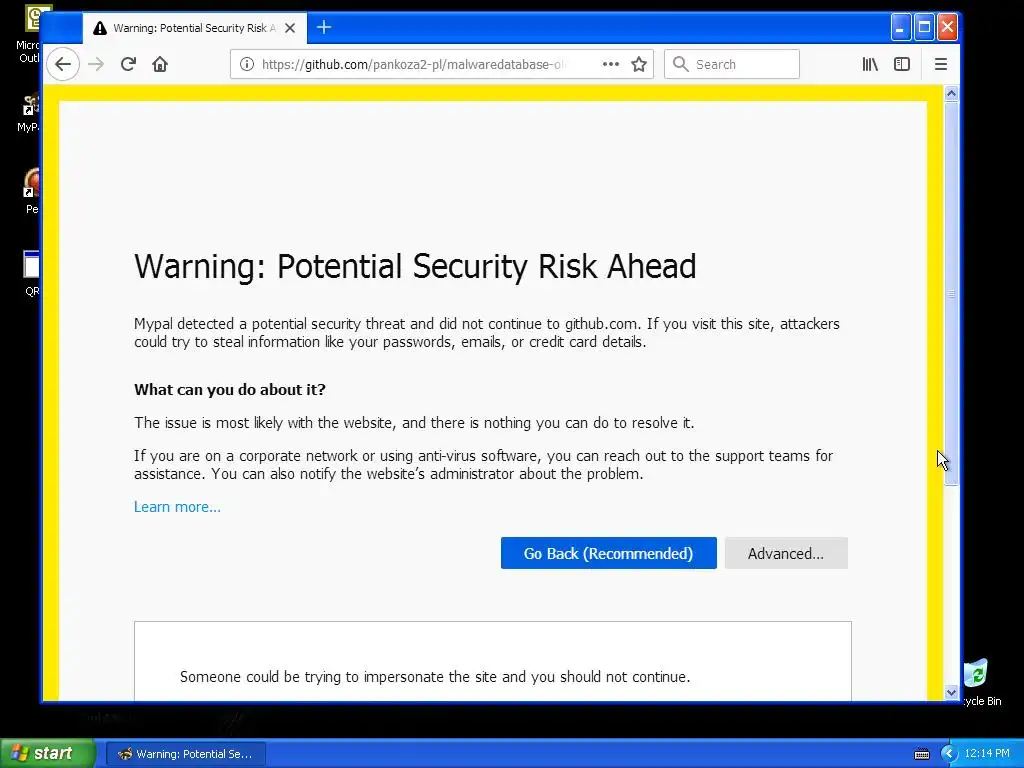Go to the Home page
Image resolution: width=1024 pixels, height=768 pixels.
point(160,64)
